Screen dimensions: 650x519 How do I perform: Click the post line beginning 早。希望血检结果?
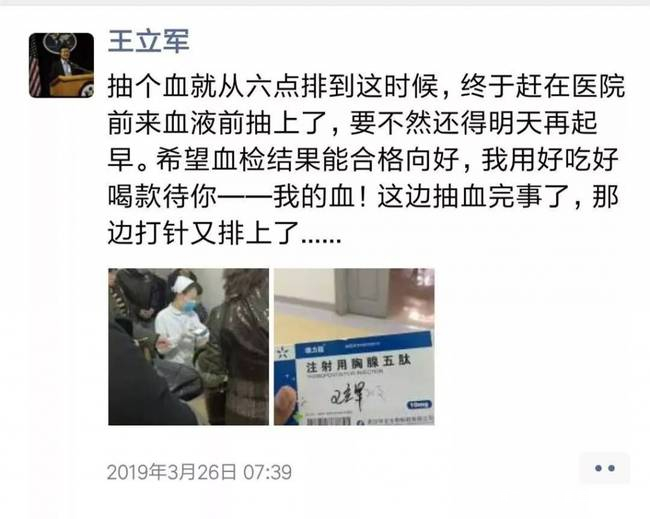(x=363, y=160)
